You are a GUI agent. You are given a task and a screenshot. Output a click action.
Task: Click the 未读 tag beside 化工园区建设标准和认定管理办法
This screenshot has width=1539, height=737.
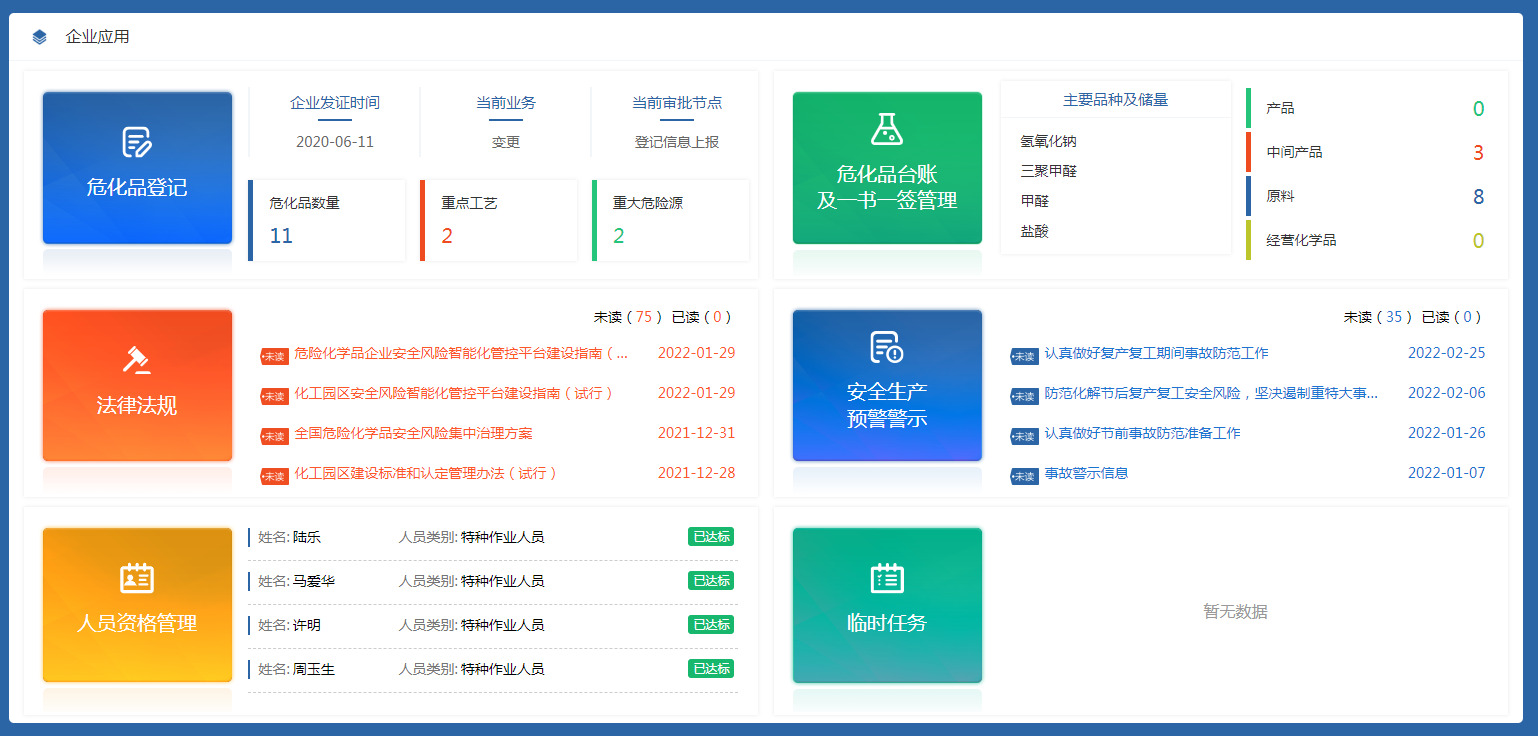point(274,476)
